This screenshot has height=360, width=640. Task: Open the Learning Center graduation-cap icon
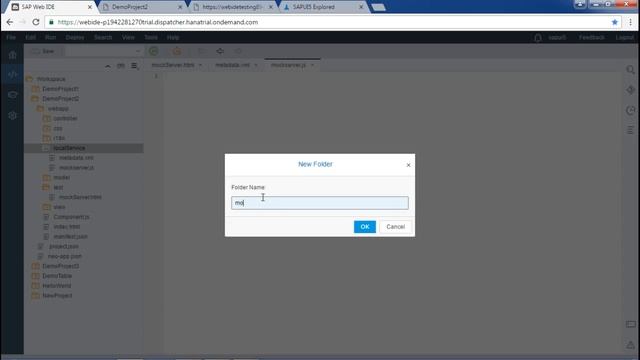click(12, 95)
